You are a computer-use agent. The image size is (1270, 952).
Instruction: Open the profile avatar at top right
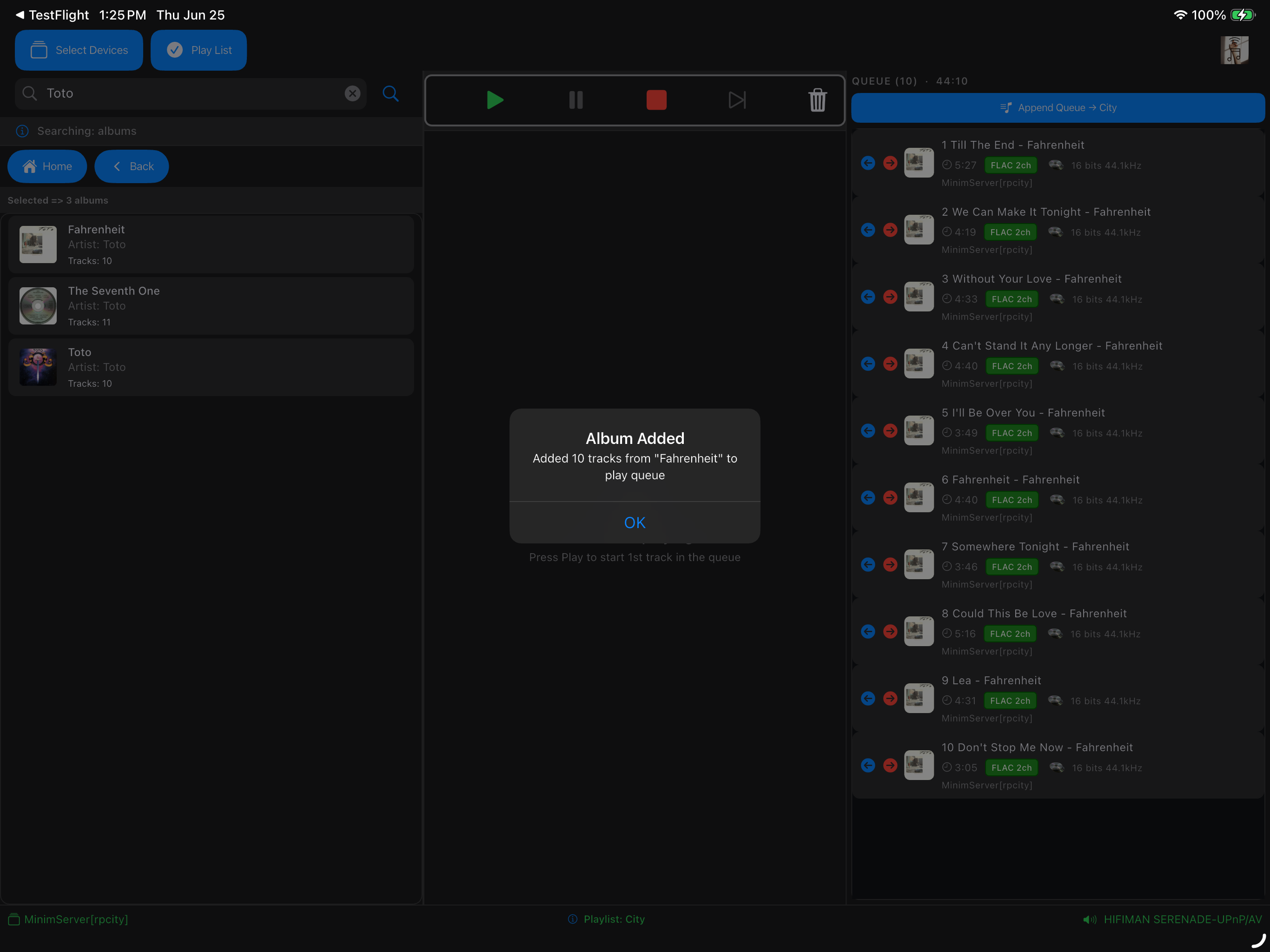point(1234,50)
